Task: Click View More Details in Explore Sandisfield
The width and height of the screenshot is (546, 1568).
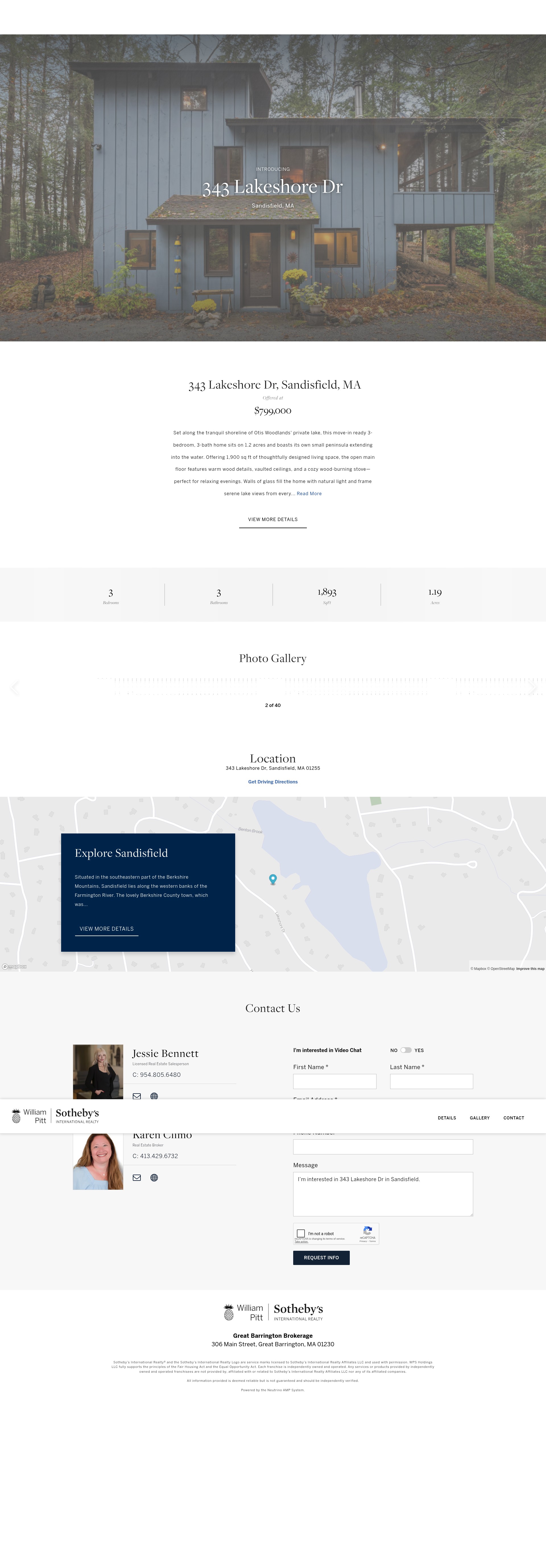Action: pos(107,929)
